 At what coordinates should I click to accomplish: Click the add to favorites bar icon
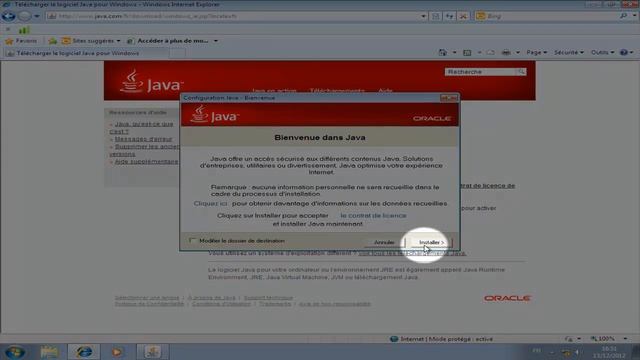[x=53, y=41]
